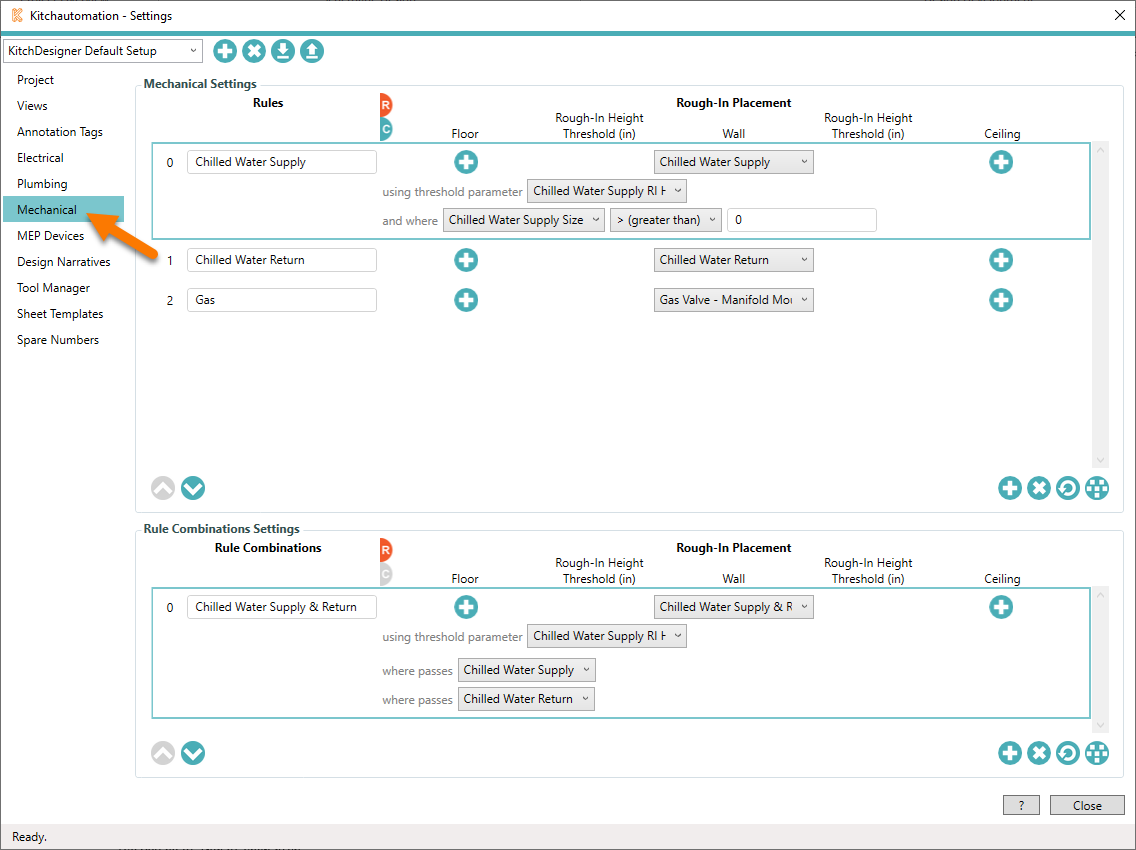Toggle the orange R badge in Mechanical Settings
Image resolution: width=1136 pixels, height=850 pixels.
[x=386, y=104]
